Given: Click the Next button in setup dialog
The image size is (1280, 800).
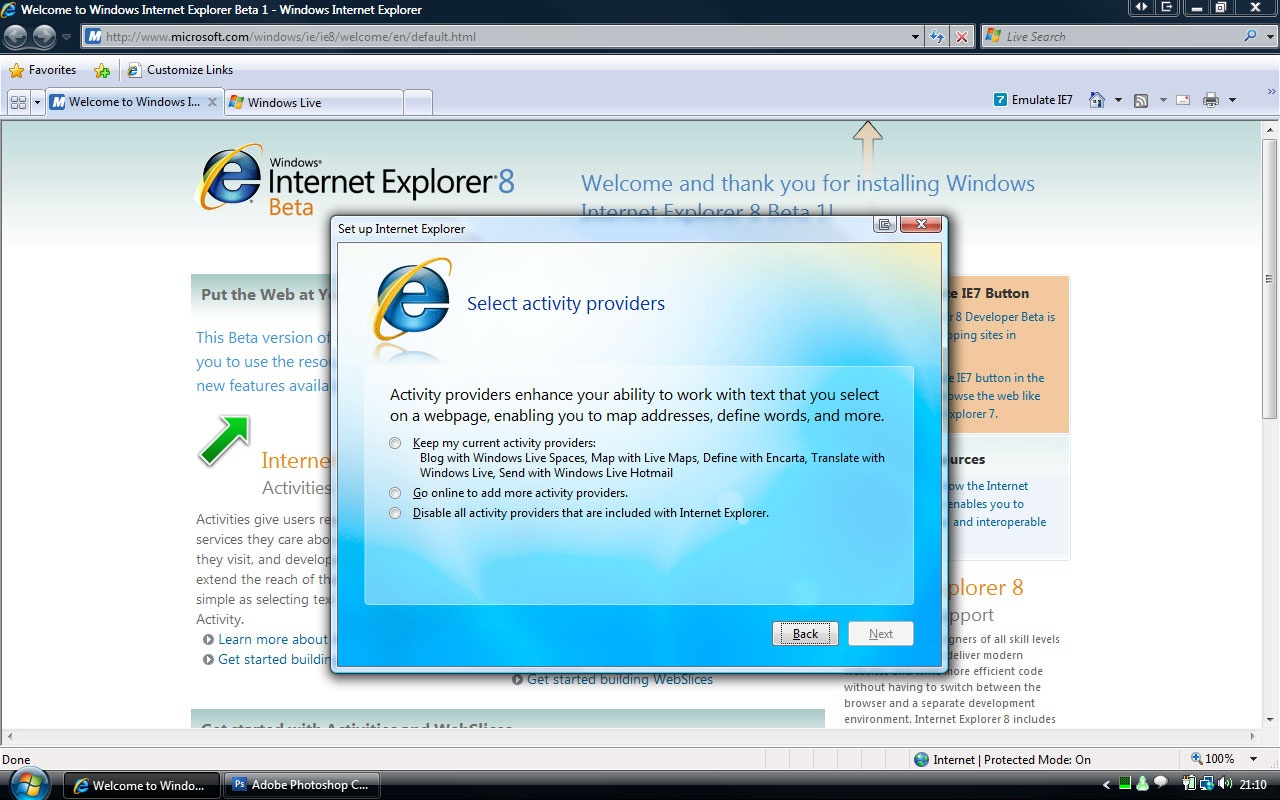Looking at the screenshot, I should 881,634.
